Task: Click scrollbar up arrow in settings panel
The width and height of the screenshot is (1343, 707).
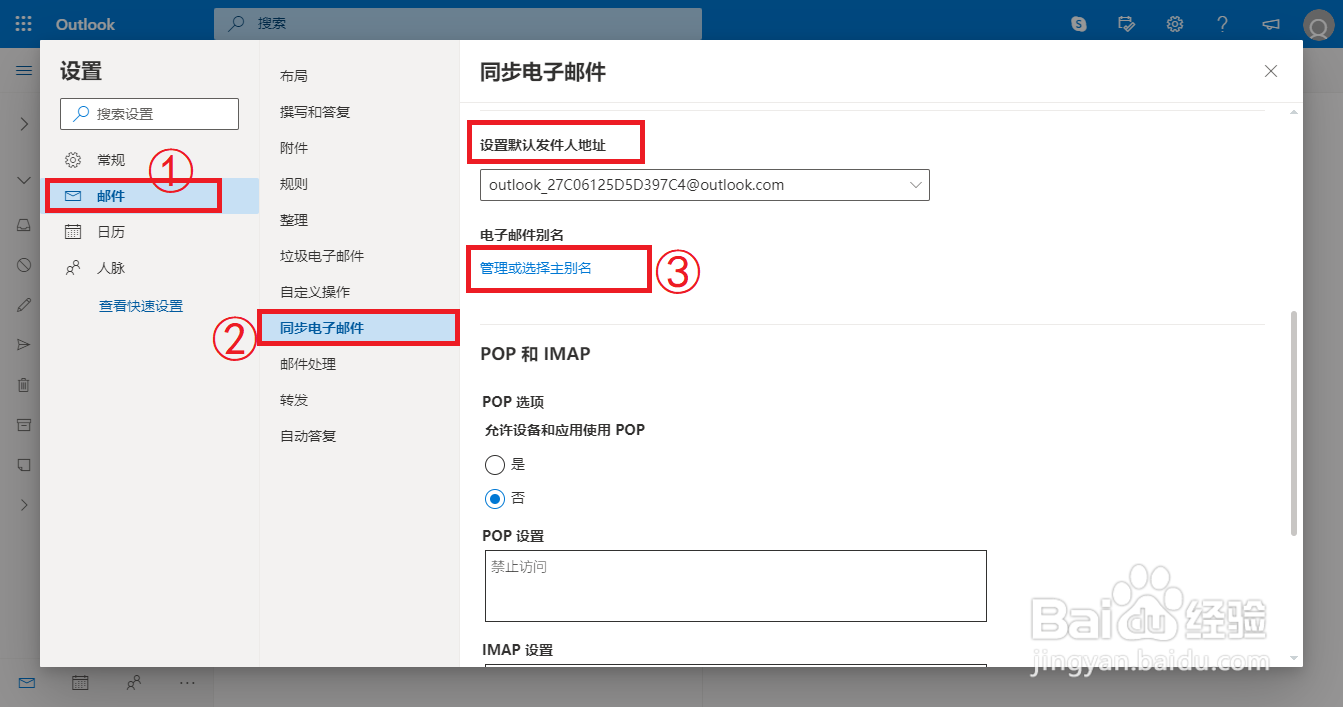Action: 1295,110
